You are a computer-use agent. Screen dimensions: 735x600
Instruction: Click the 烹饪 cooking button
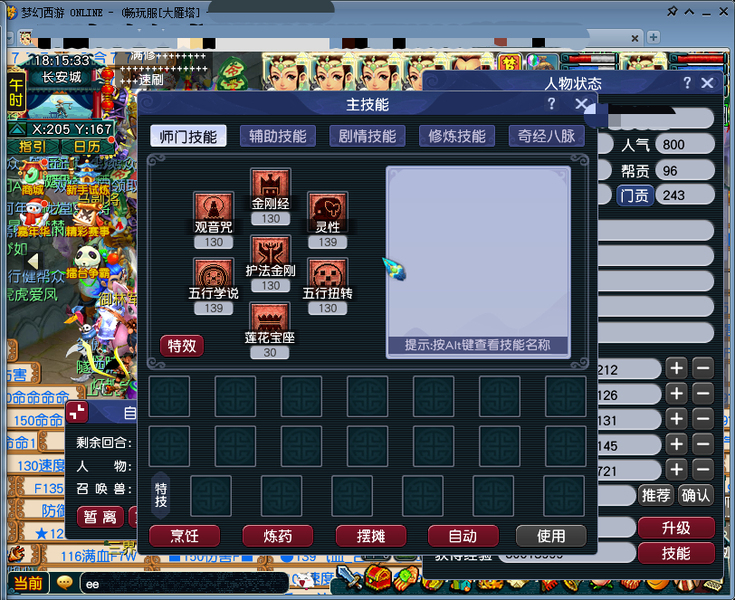[x=184, y=536]
